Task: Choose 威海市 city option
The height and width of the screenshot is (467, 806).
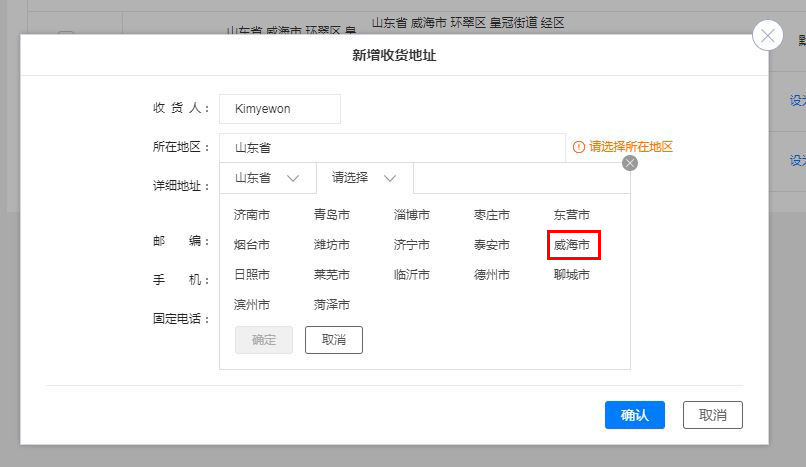Action: click(x=572, y=245)
